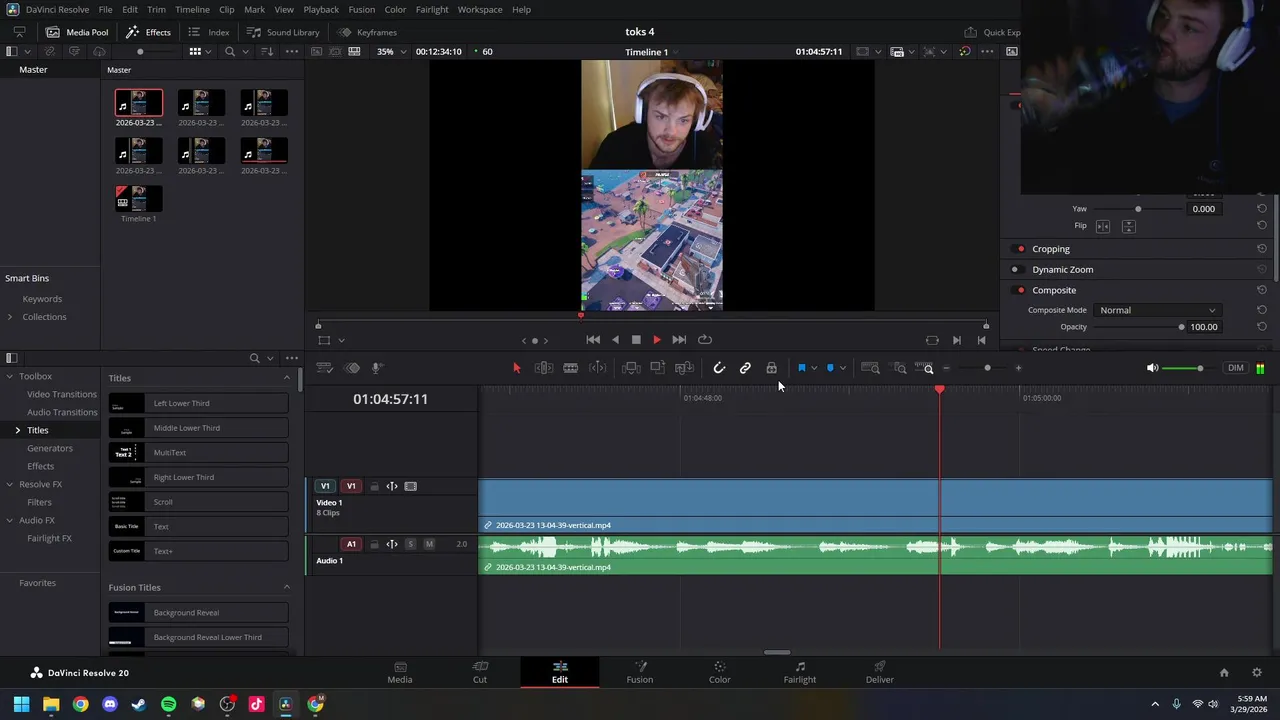Collapse the Resolve FX section
Screen dimensions: 1280x720
click(x=10, y=484)
